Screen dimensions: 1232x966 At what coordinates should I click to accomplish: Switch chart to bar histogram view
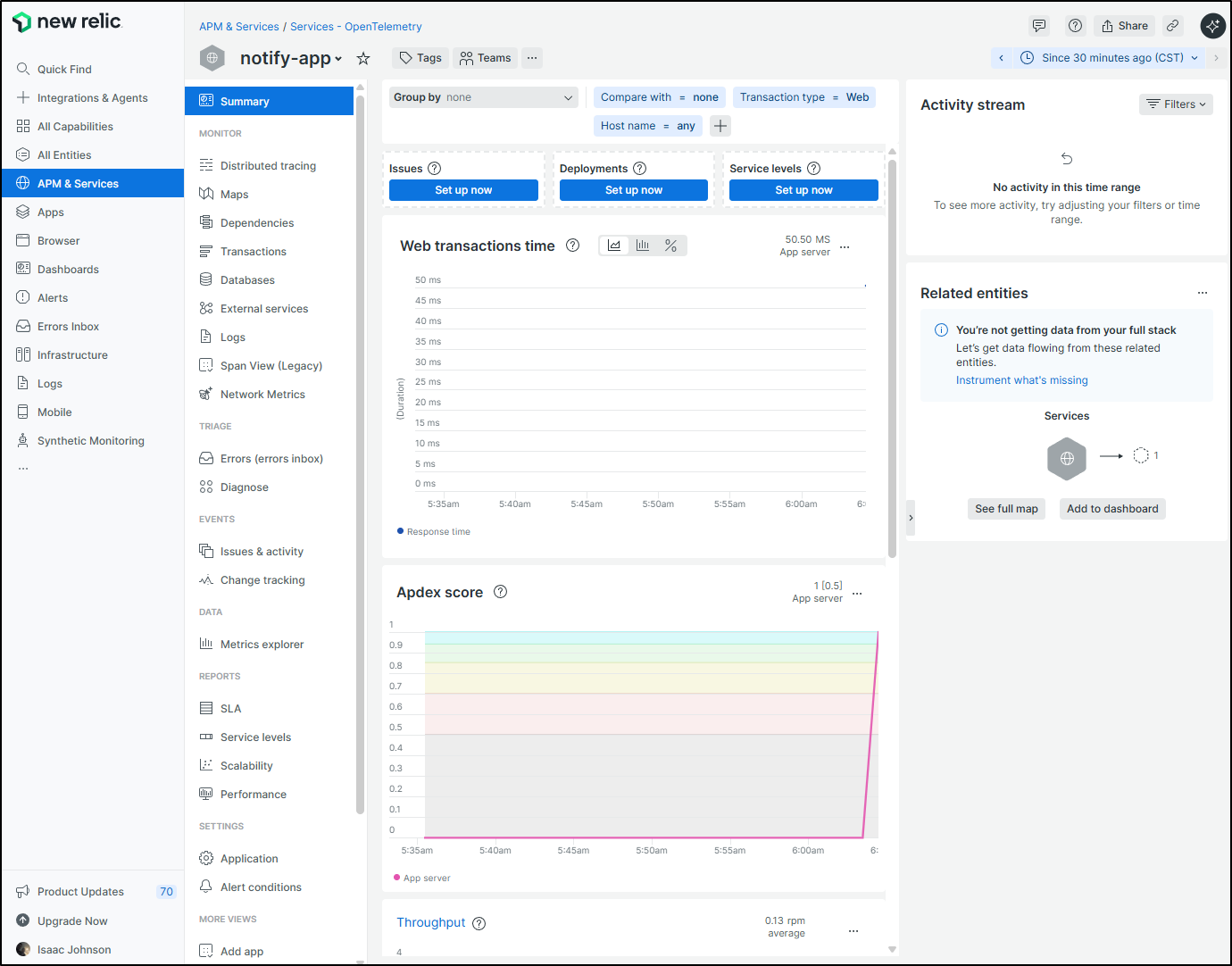(x=643, y=246)
